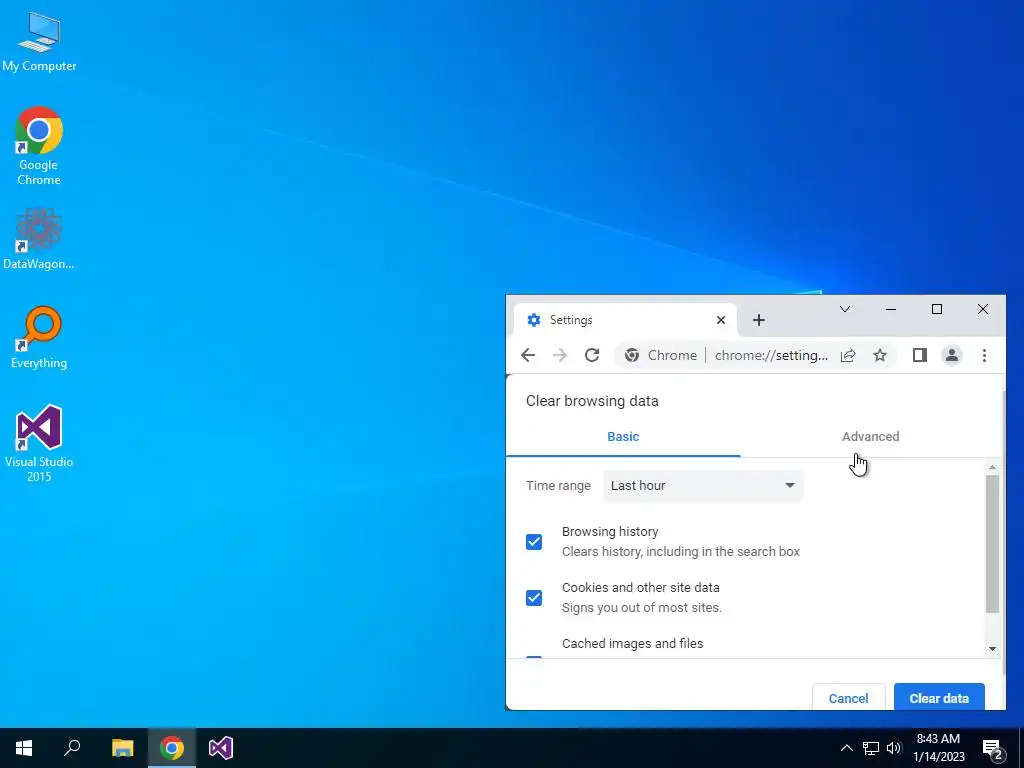Open the DataWagon desktop shortcut

(x=39, y=239)
